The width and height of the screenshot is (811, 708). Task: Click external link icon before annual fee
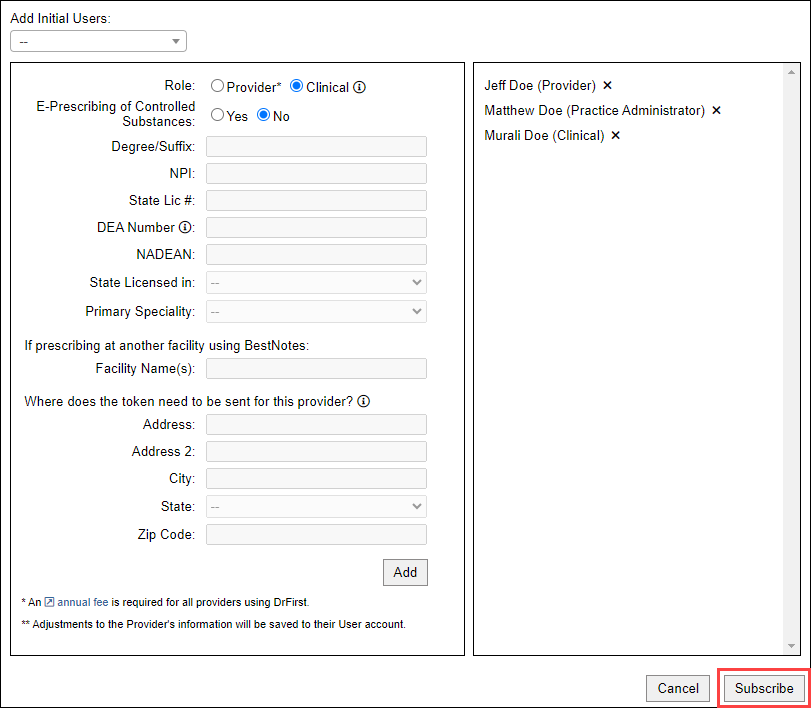49,602
